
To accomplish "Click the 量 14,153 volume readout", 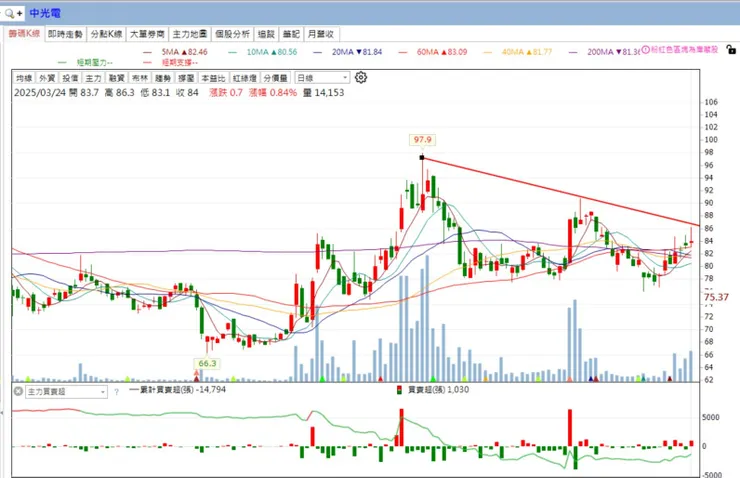I will coord(324,92).
